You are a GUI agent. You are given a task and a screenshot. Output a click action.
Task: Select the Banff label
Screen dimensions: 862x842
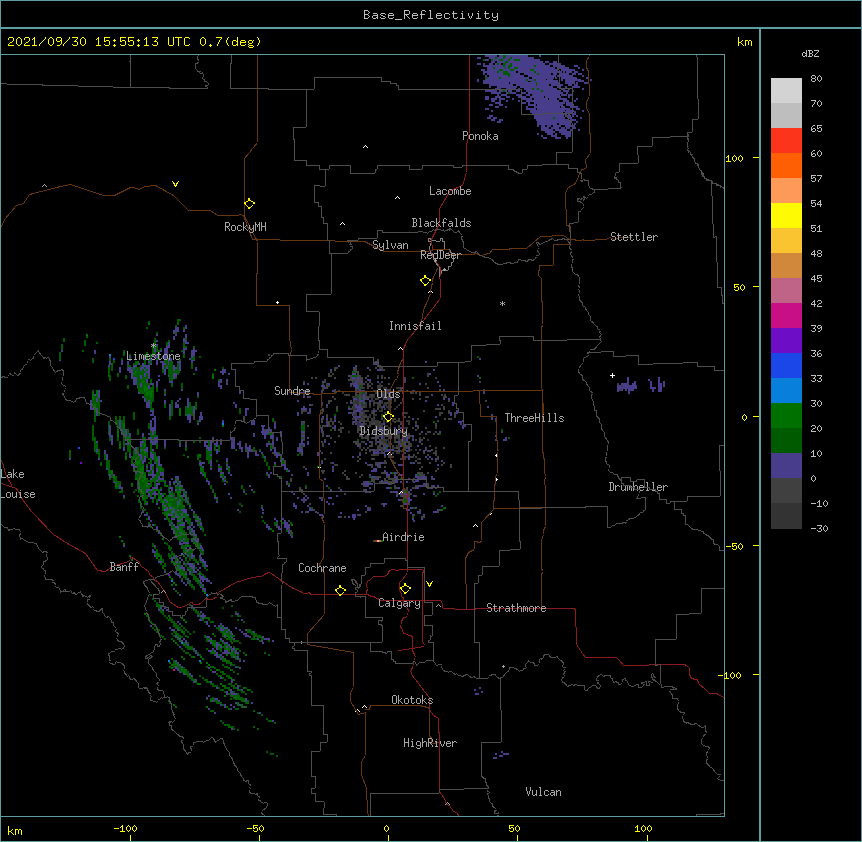124,567
